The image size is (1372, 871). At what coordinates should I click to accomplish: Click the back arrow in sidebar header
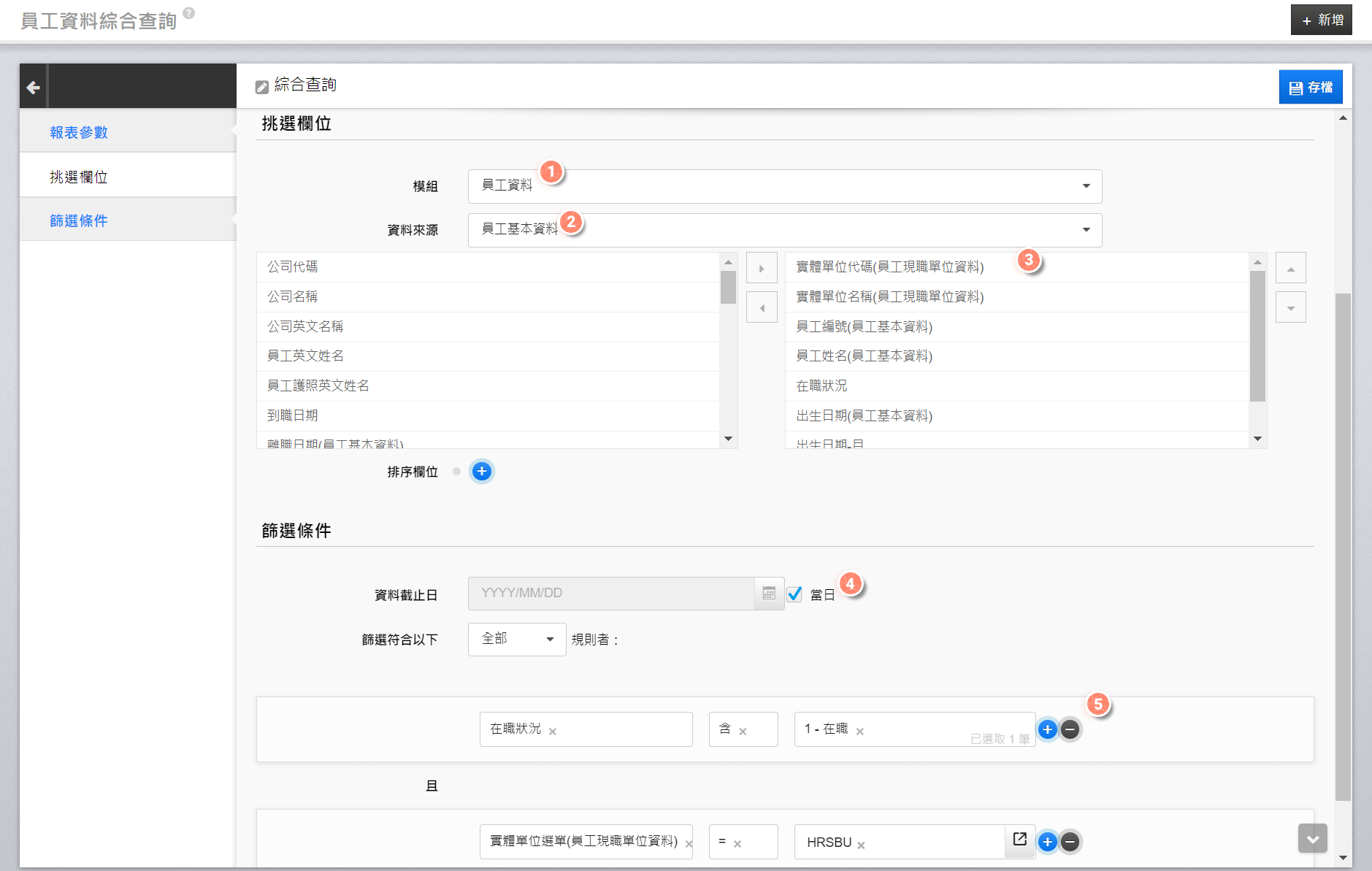pos(33,88)
